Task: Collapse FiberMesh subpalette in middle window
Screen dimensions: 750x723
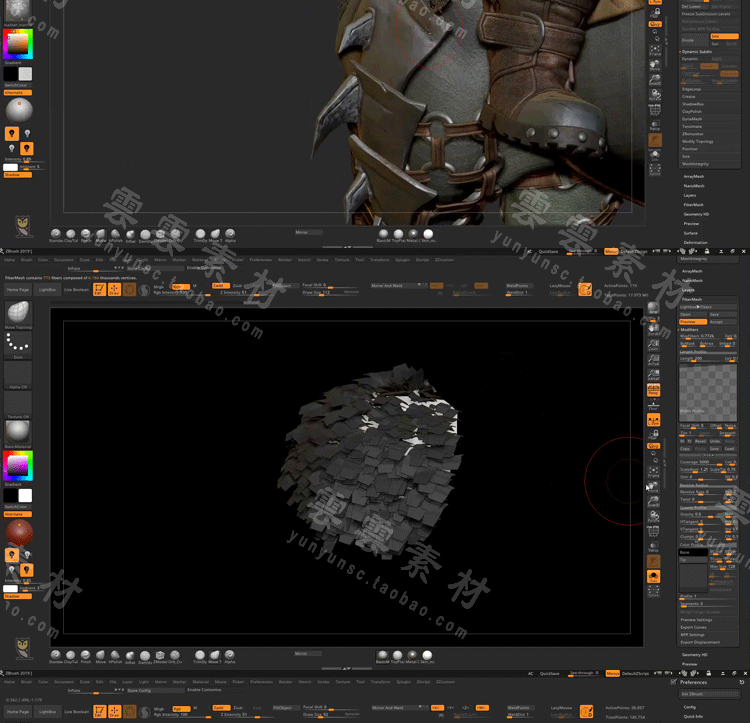Action: click(692, 299)
